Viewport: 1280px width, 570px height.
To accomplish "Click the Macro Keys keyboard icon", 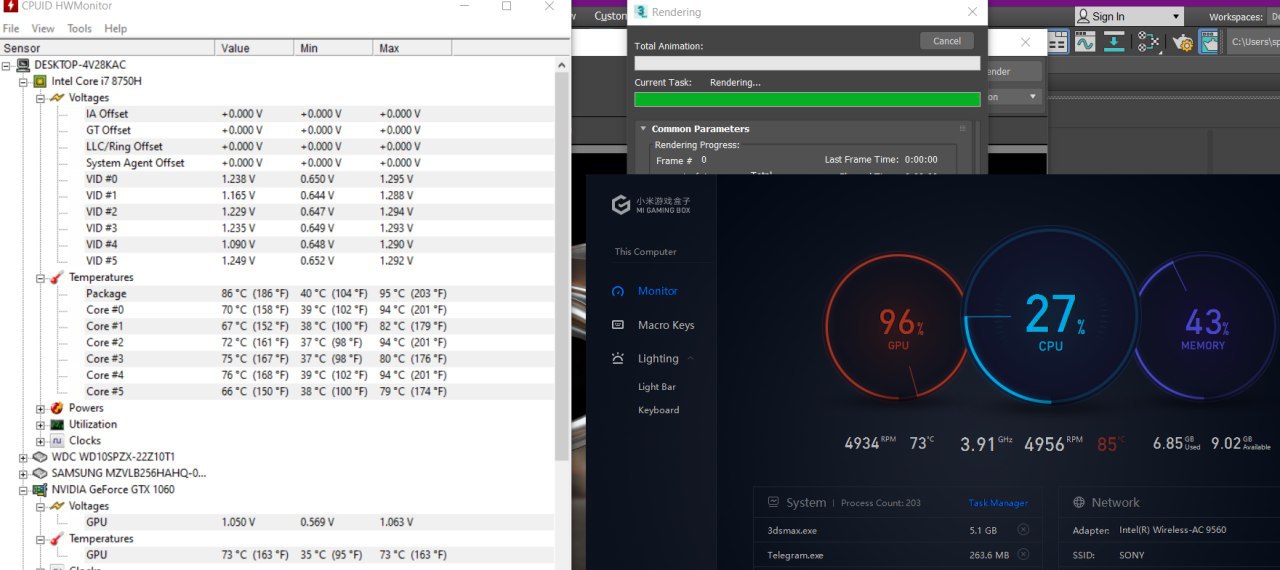I will [x=618, y=325].
